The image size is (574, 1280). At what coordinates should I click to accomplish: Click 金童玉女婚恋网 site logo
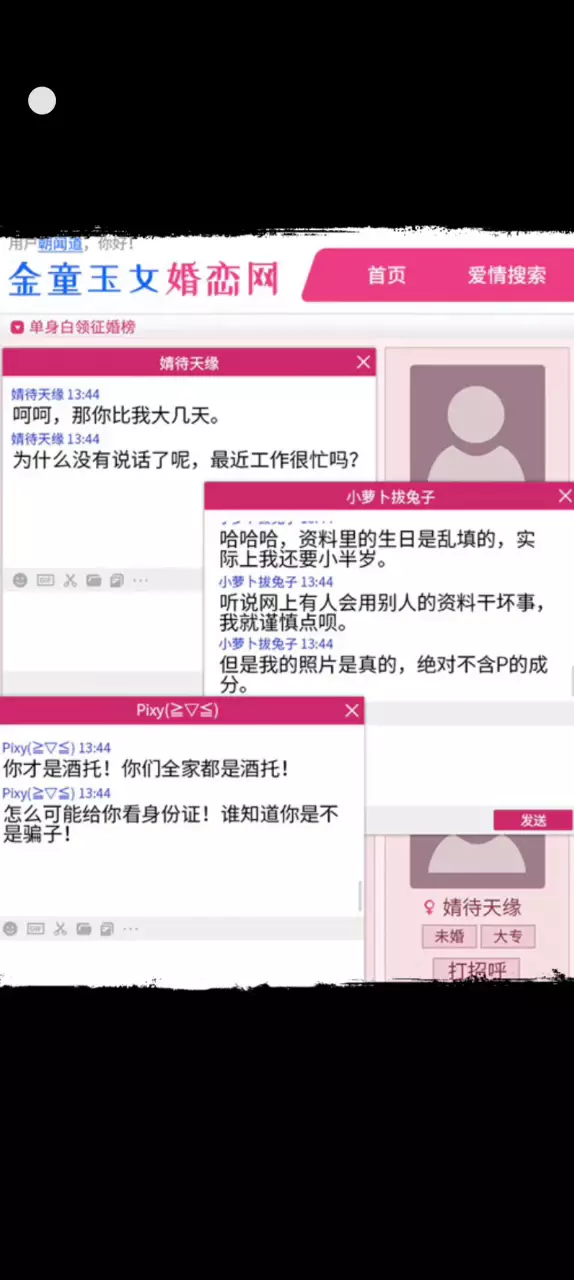143,279
